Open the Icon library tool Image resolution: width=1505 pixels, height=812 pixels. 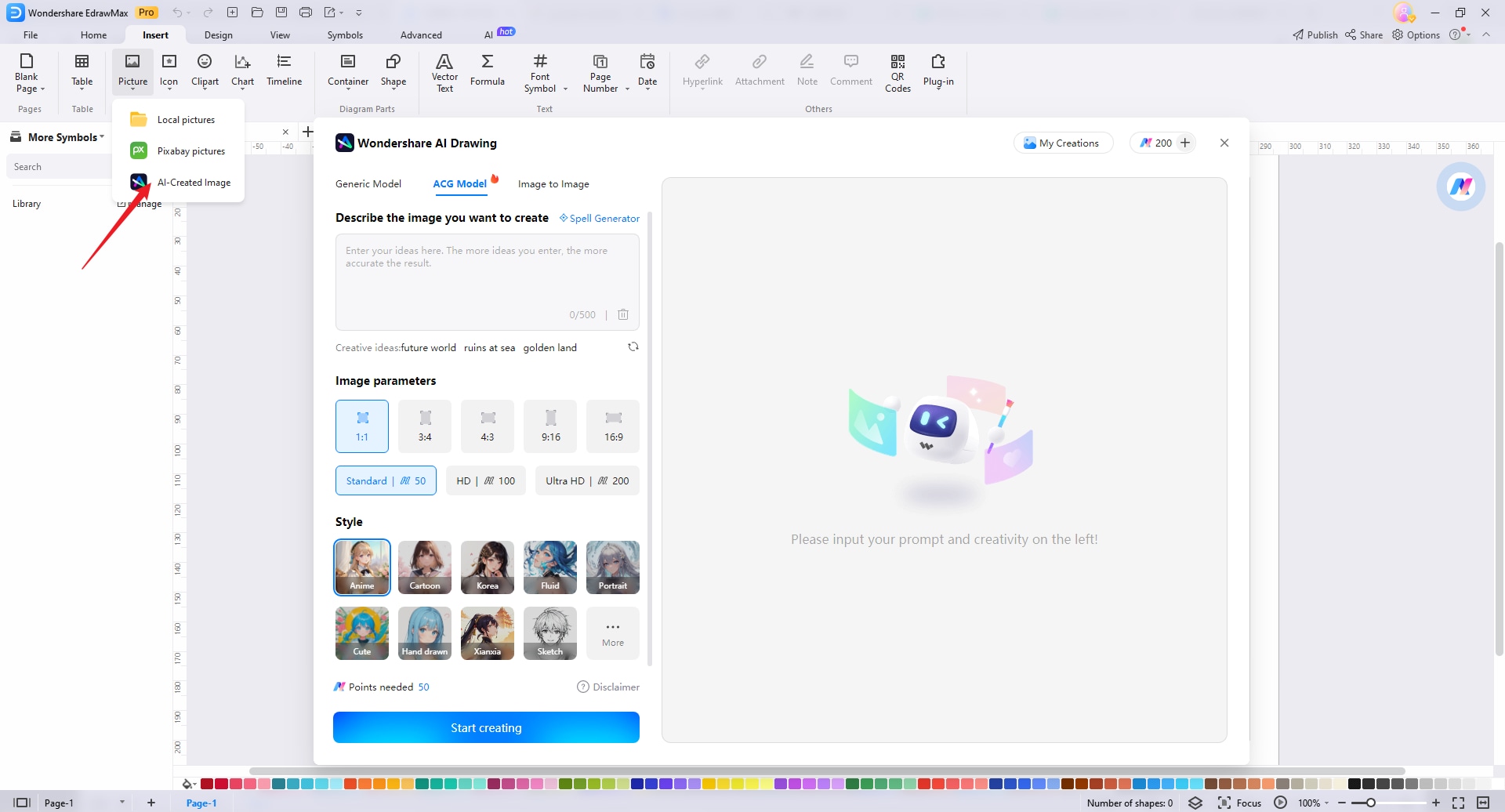pyautogui.click(x=169, y=71)
